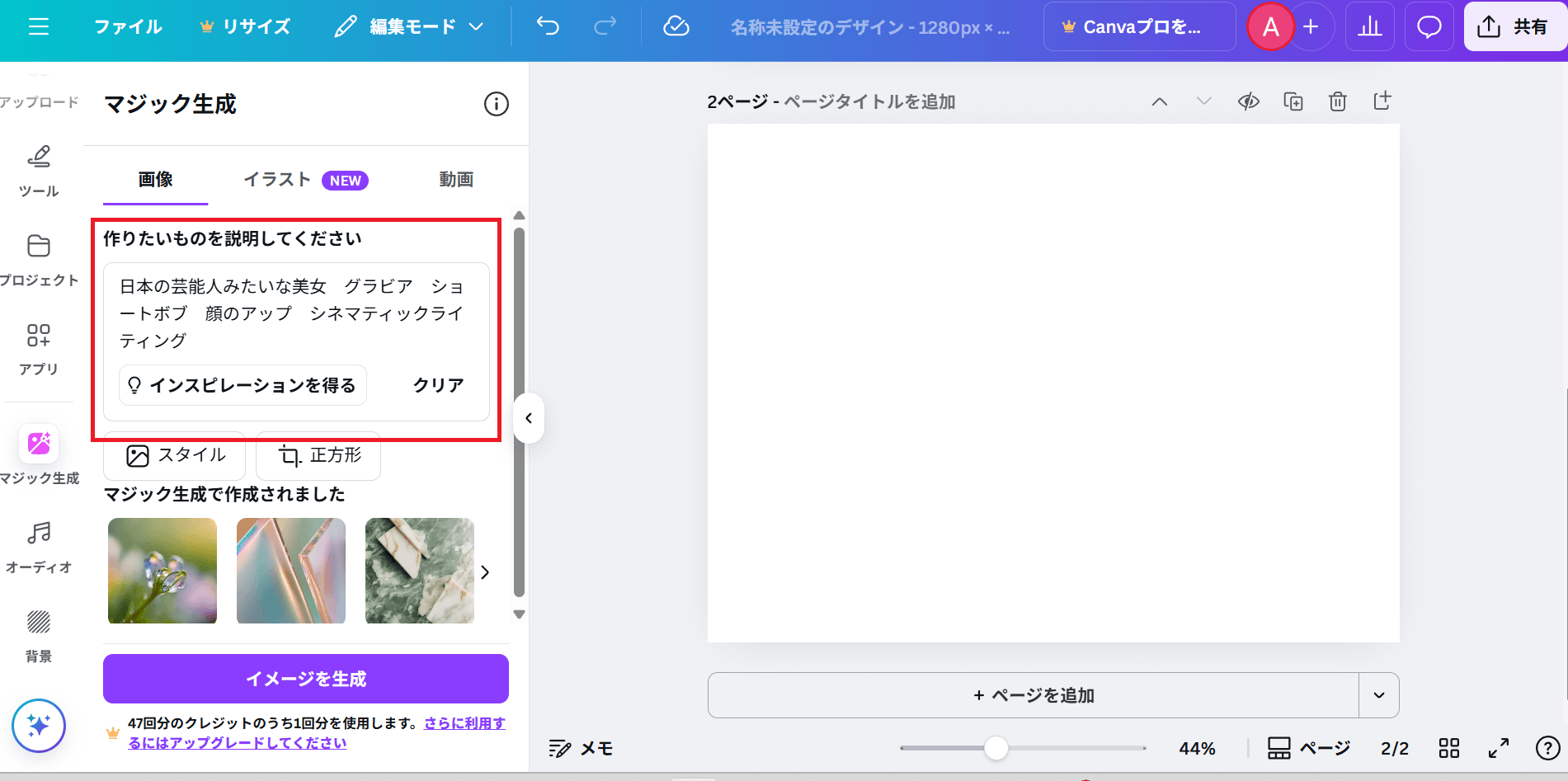The width and height of the screenshot is (1568, 781).
Task: Toggle page 2 visibility eye icon
Action: (x=1248, y=101)
